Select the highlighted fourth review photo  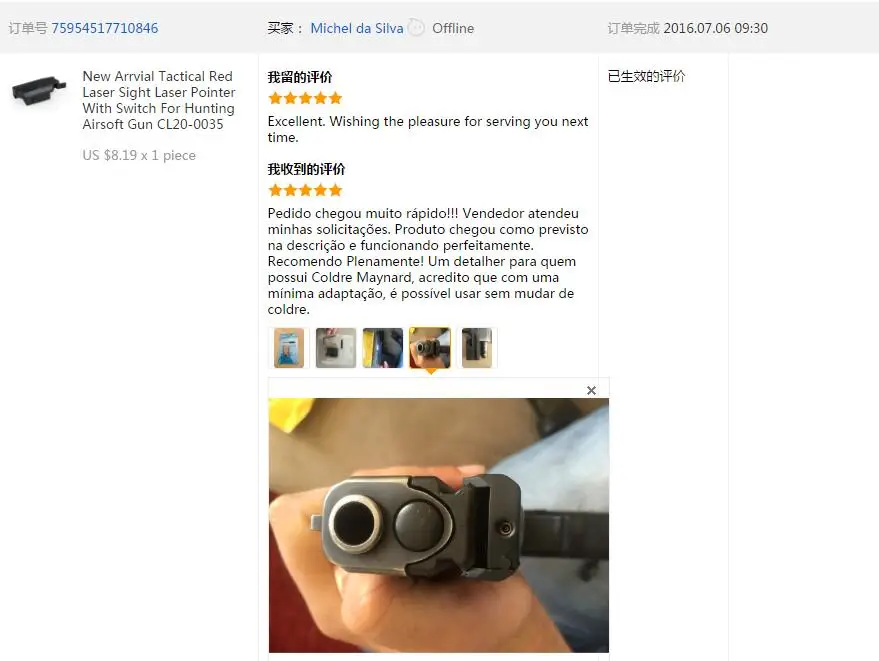pos(430,348)
